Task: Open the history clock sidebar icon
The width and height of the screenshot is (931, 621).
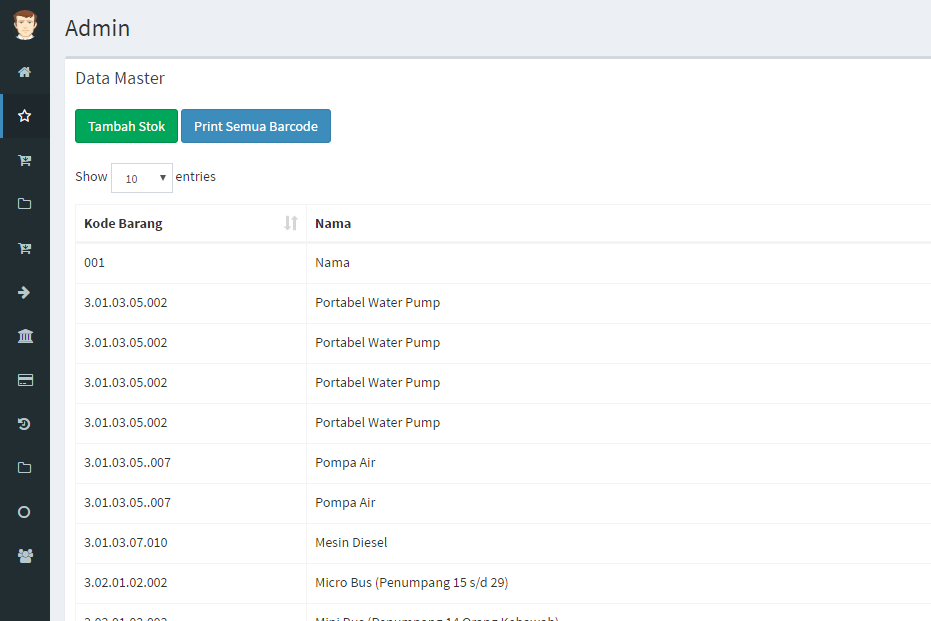Action: [x=24, y=424]
